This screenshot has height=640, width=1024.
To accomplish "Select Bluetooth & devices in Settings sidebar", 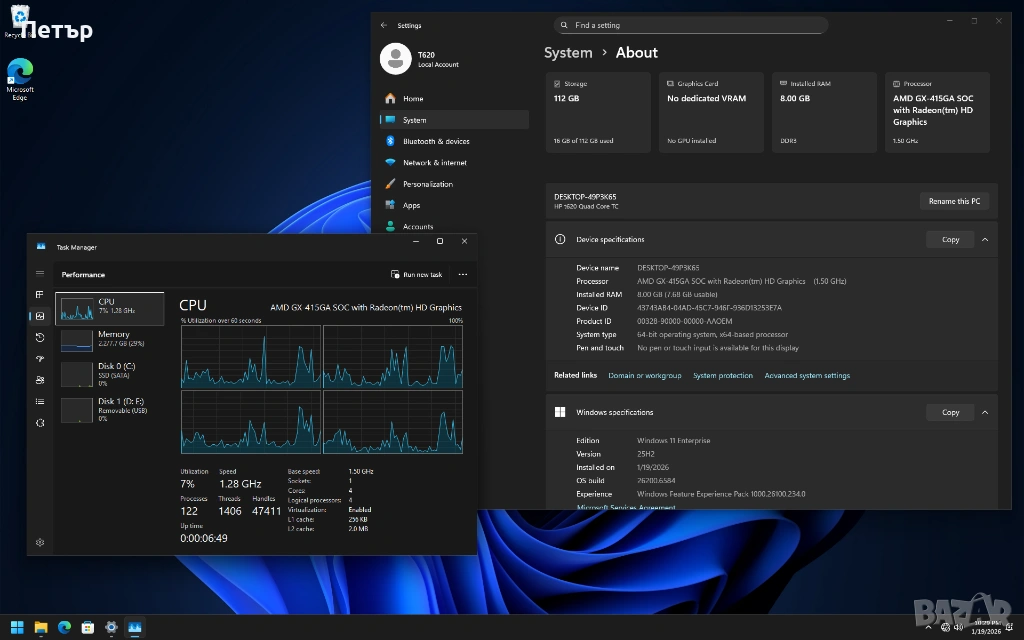I will pyautogui.click(x=435, y=141).
